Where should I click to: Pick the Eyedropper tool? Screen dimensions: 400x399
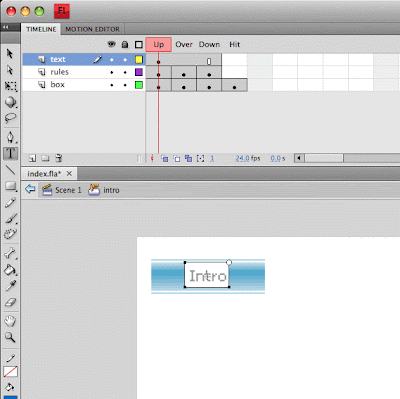pyautogui.click(x=11, y=285)
